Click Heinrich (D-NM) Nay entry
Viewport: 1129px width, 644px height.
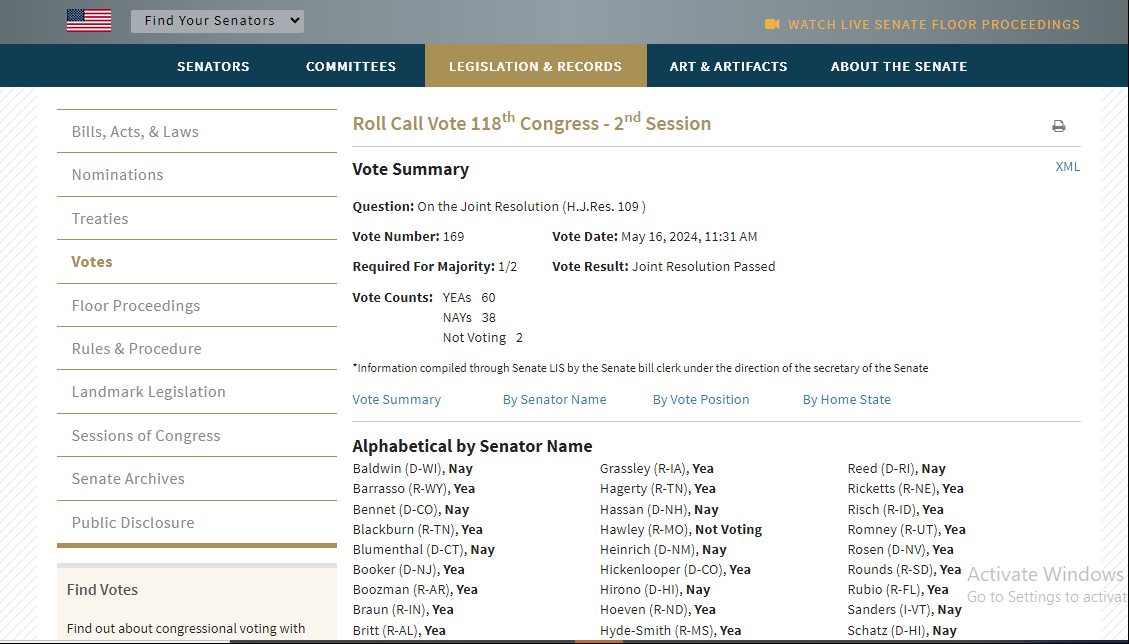pos(663,550)
